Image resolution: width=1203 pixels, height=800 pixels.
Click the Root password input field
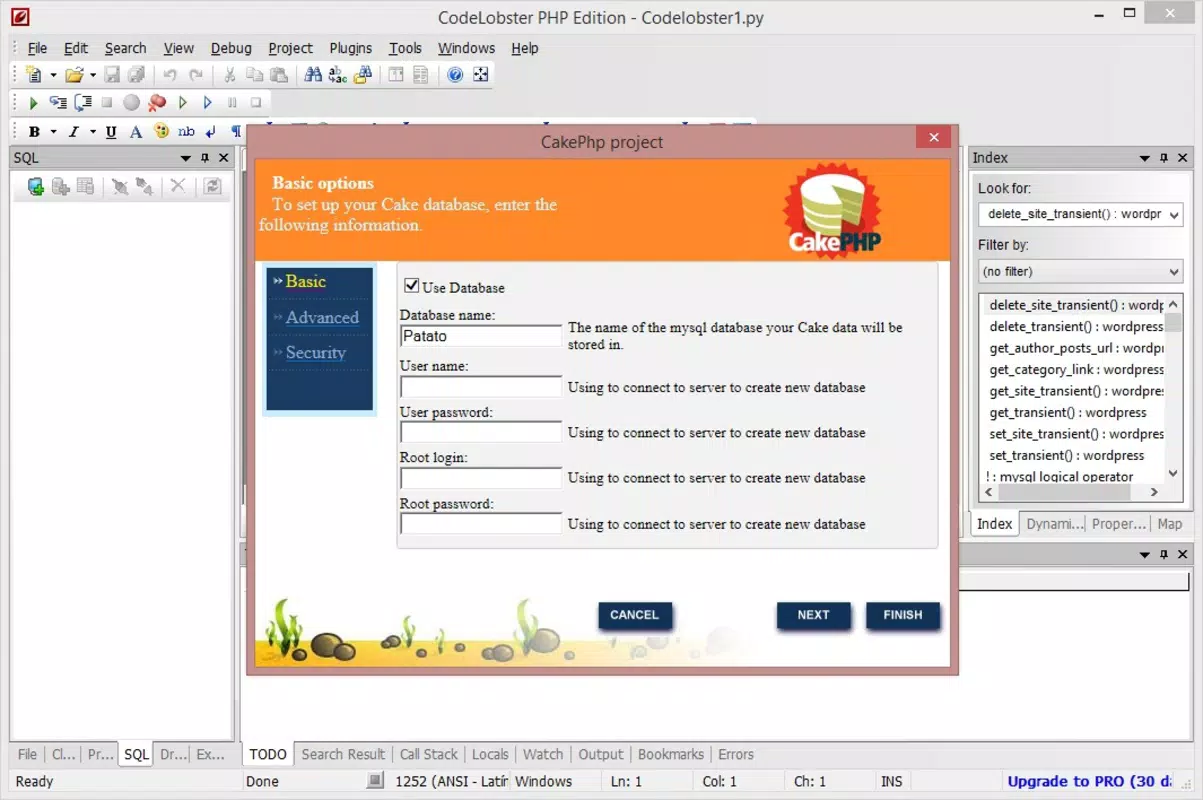(x=481, y=523)
